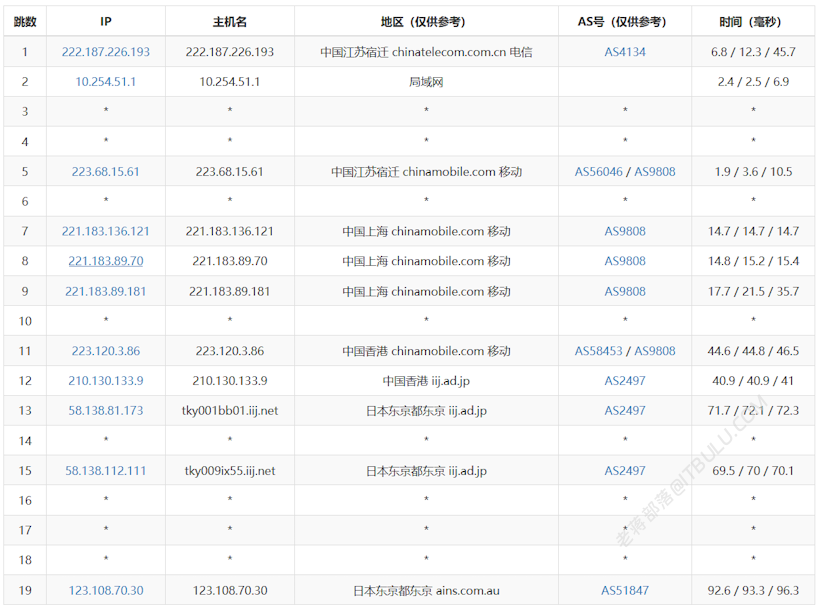Click the time value 71.7 / 72.1 / 72.3
Viewport: 820px width, 613px height.
(753, 411)
